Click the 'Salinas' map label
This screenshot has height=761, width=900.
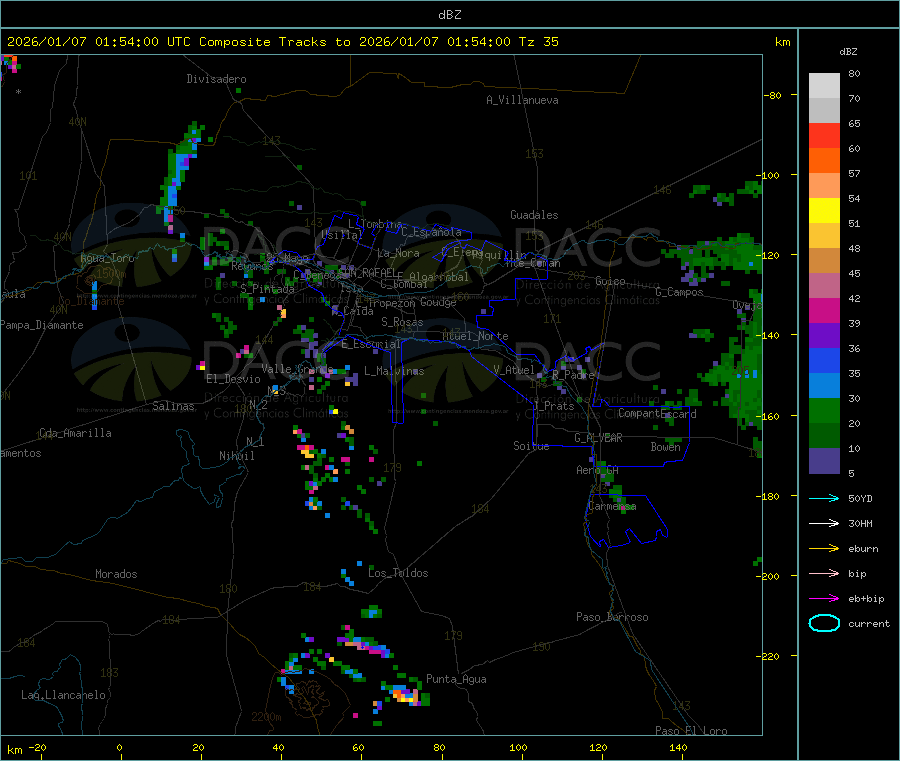173,406
